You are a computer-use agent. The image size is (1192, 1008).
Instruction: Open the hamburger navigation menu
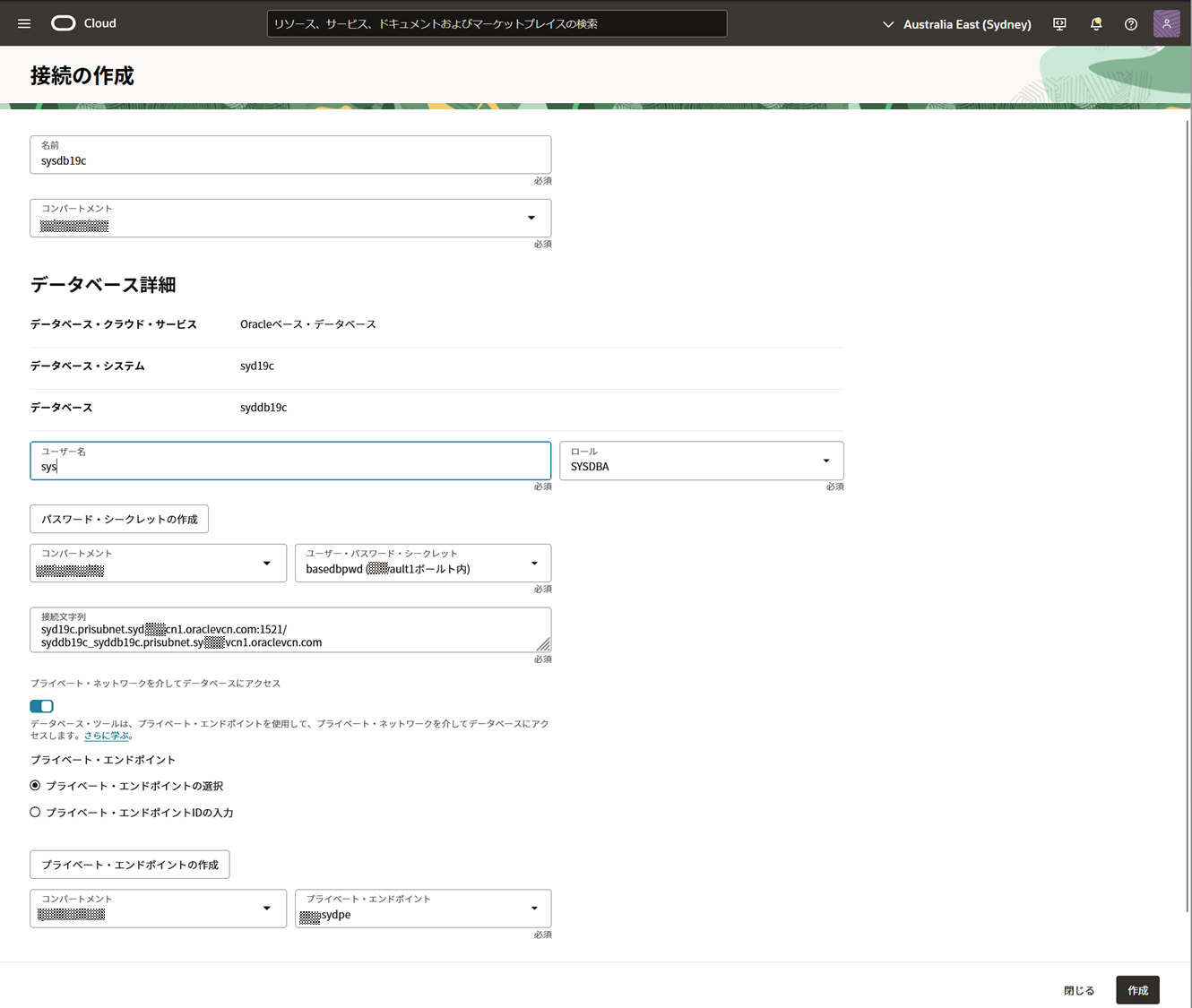click(24, 23)
